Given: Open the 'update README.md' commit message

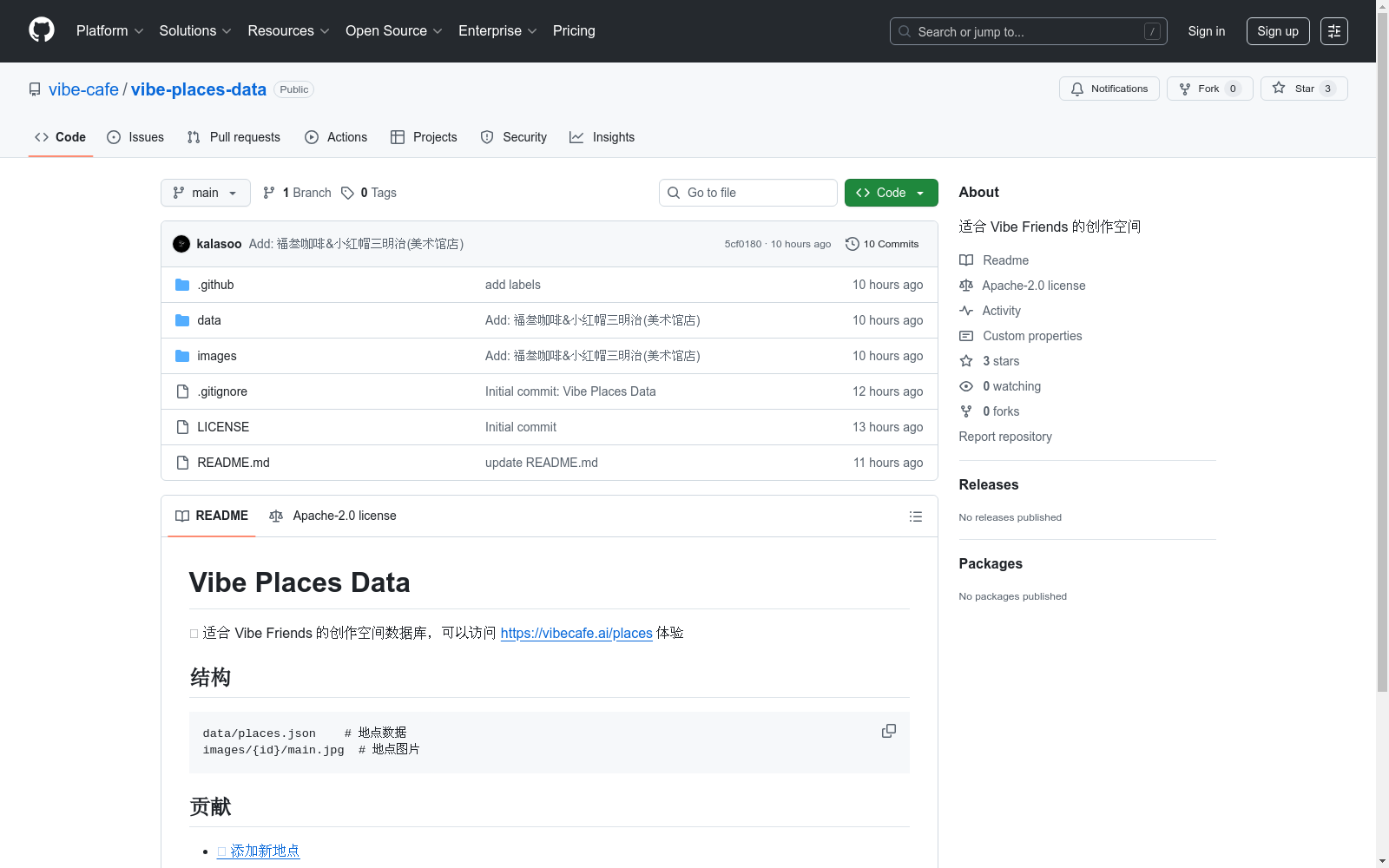Looking at the screenshot, I should tap(542, 463).
